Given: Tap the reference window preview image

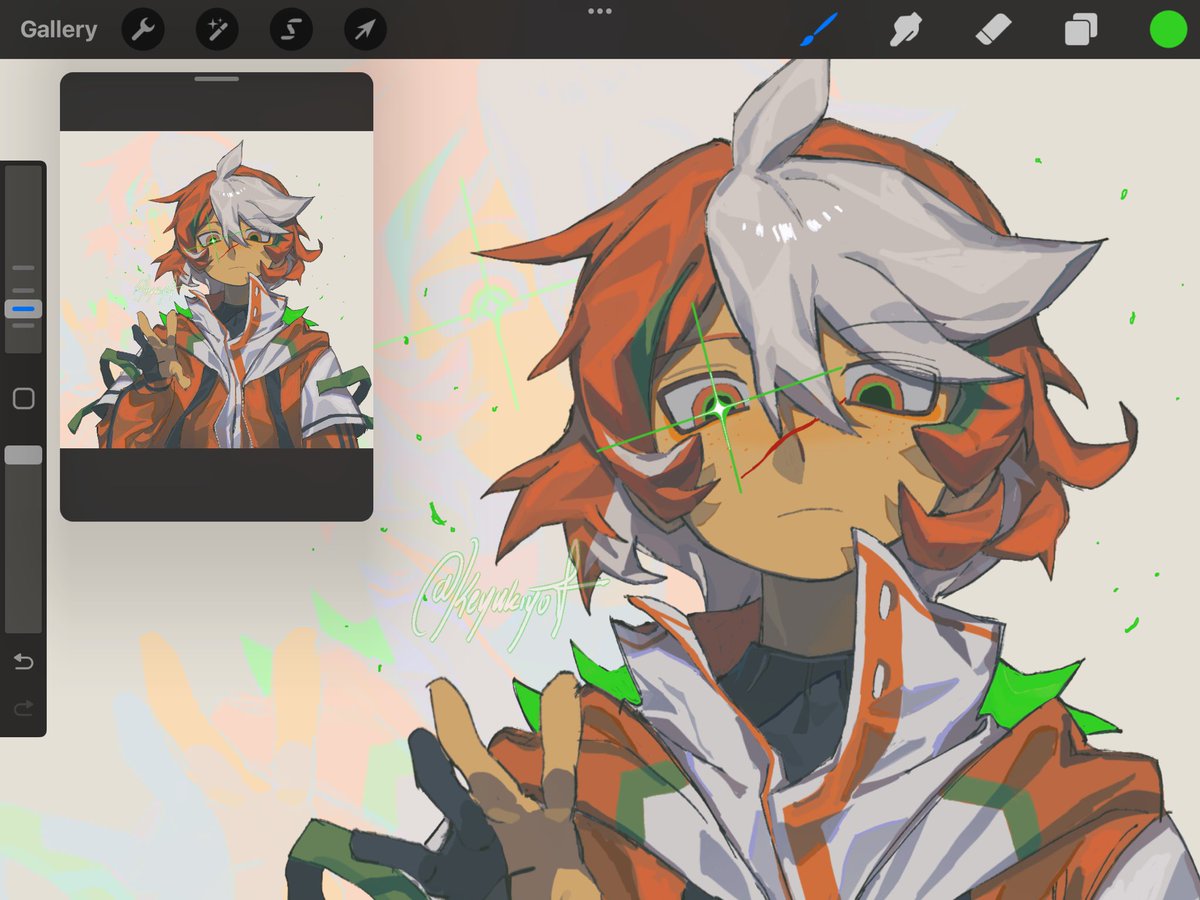Looking at the screenshot, I should [x=216, y=290].
